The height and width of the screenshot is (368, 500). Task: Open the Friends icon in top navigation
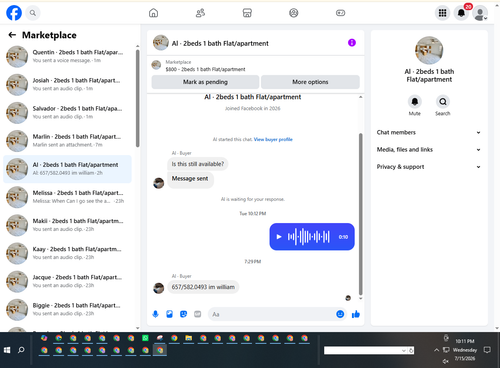pos(200,13)
